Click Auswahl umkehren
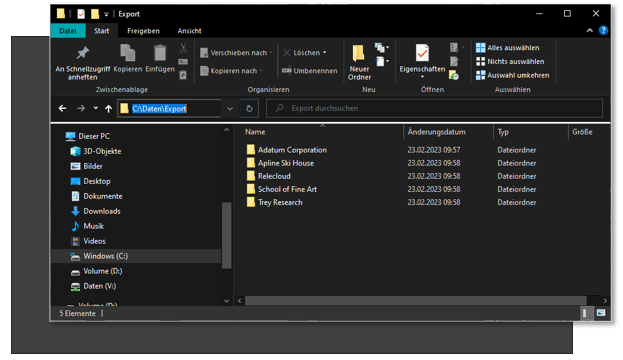 click(513, 75)
